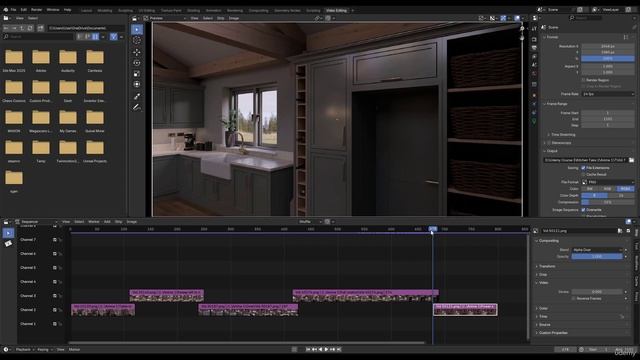The width and height of the screenshot is (640, 360).
Task: Toggle Render Region checkbox
Action: click(x=583, y=80)
